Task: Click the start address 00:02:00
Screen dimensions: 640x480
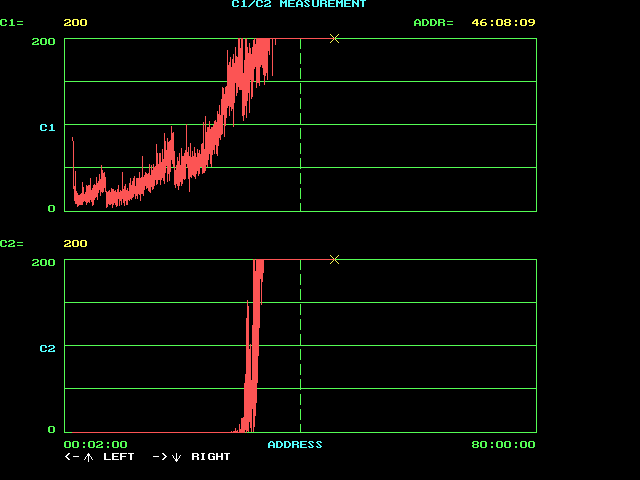Action: [96, 444]
